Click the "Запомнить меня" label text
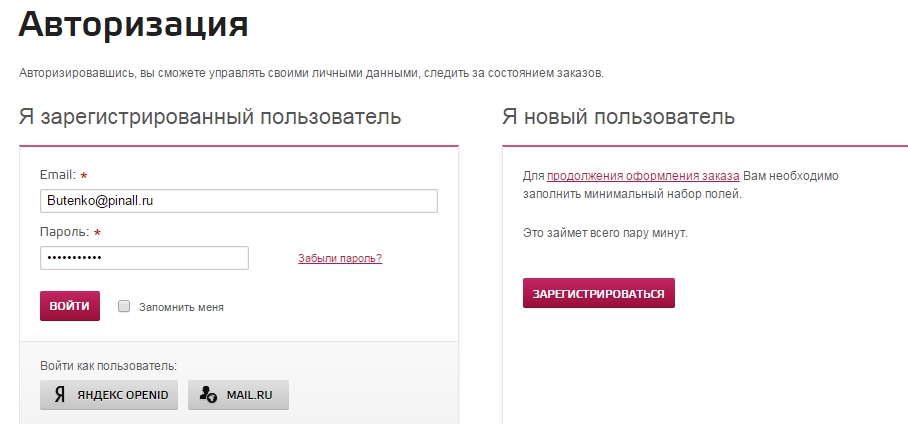This screenshot has height=424, width=908. click(181, 307)
